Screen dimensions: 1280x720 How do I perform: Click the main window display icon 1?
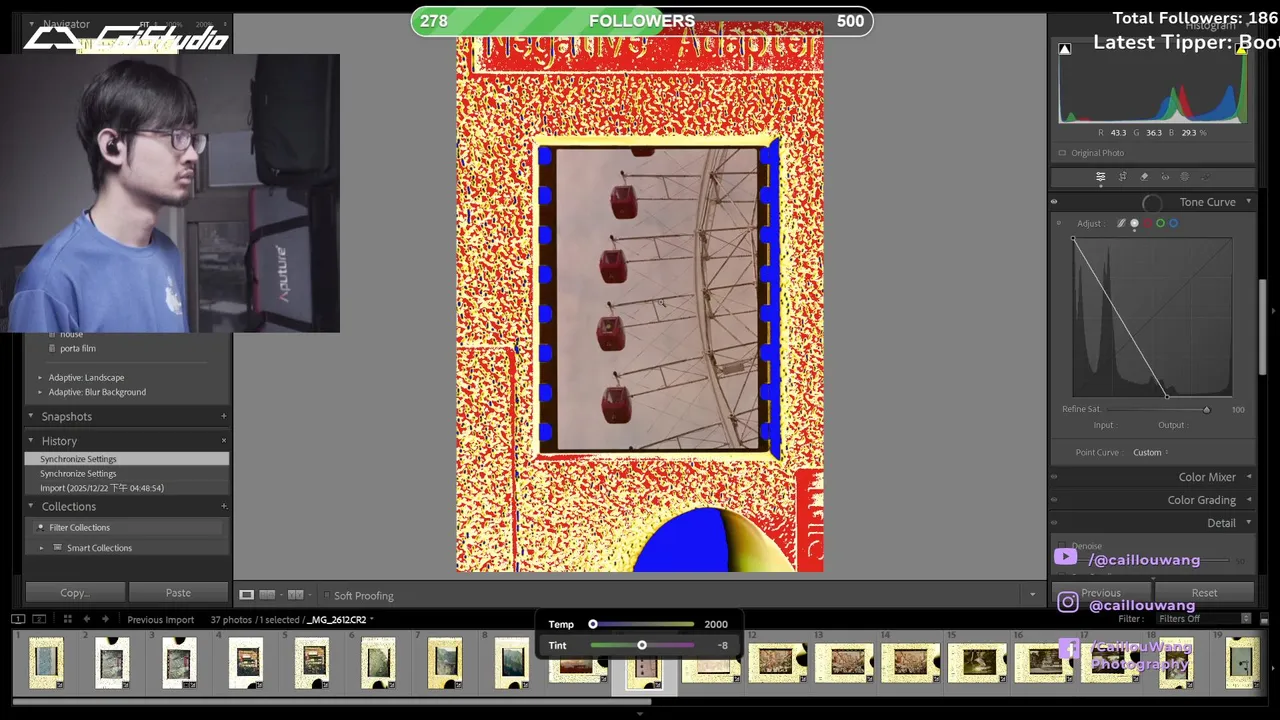[17, 619]
